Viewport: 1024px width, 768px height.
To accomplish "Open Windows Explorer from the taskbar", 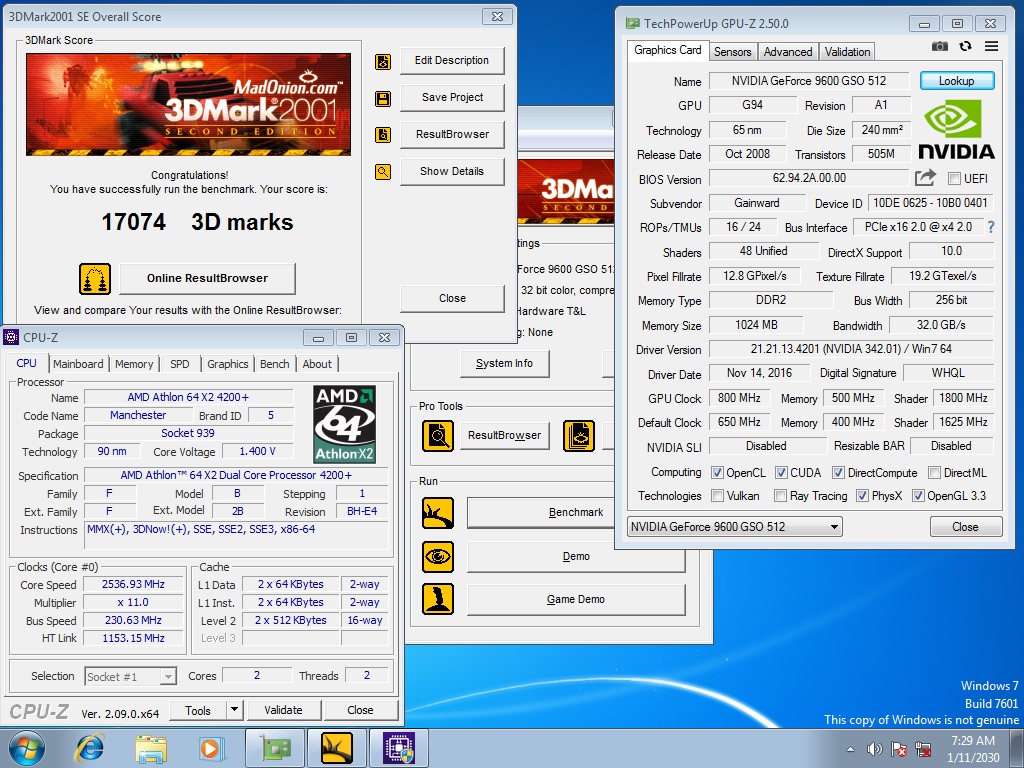I will (151, 748).
